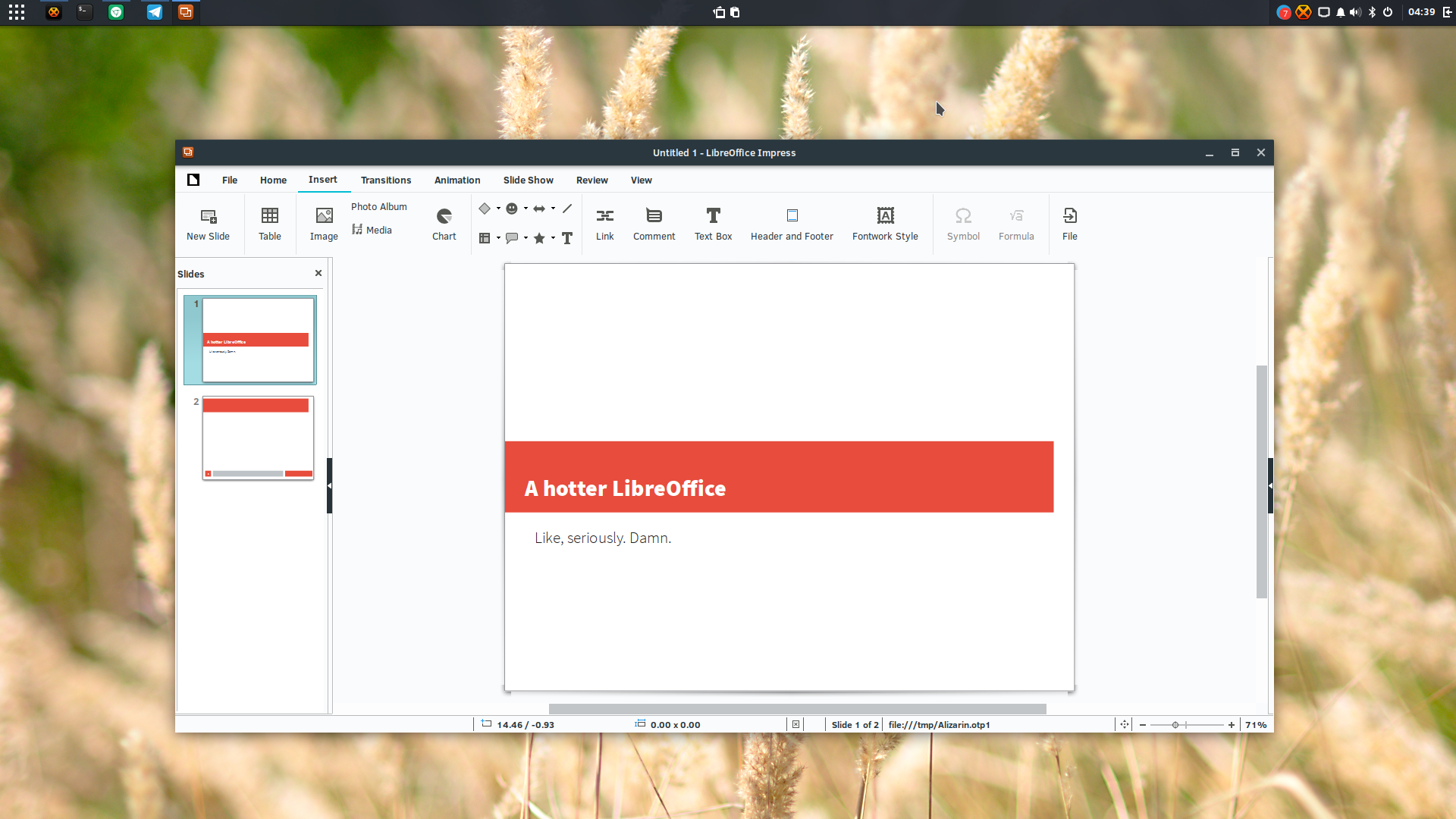Expand the Symbol Shapes dropdown arrow
Viewport: 1456px width, 819px height.
(x=526, y=209)
